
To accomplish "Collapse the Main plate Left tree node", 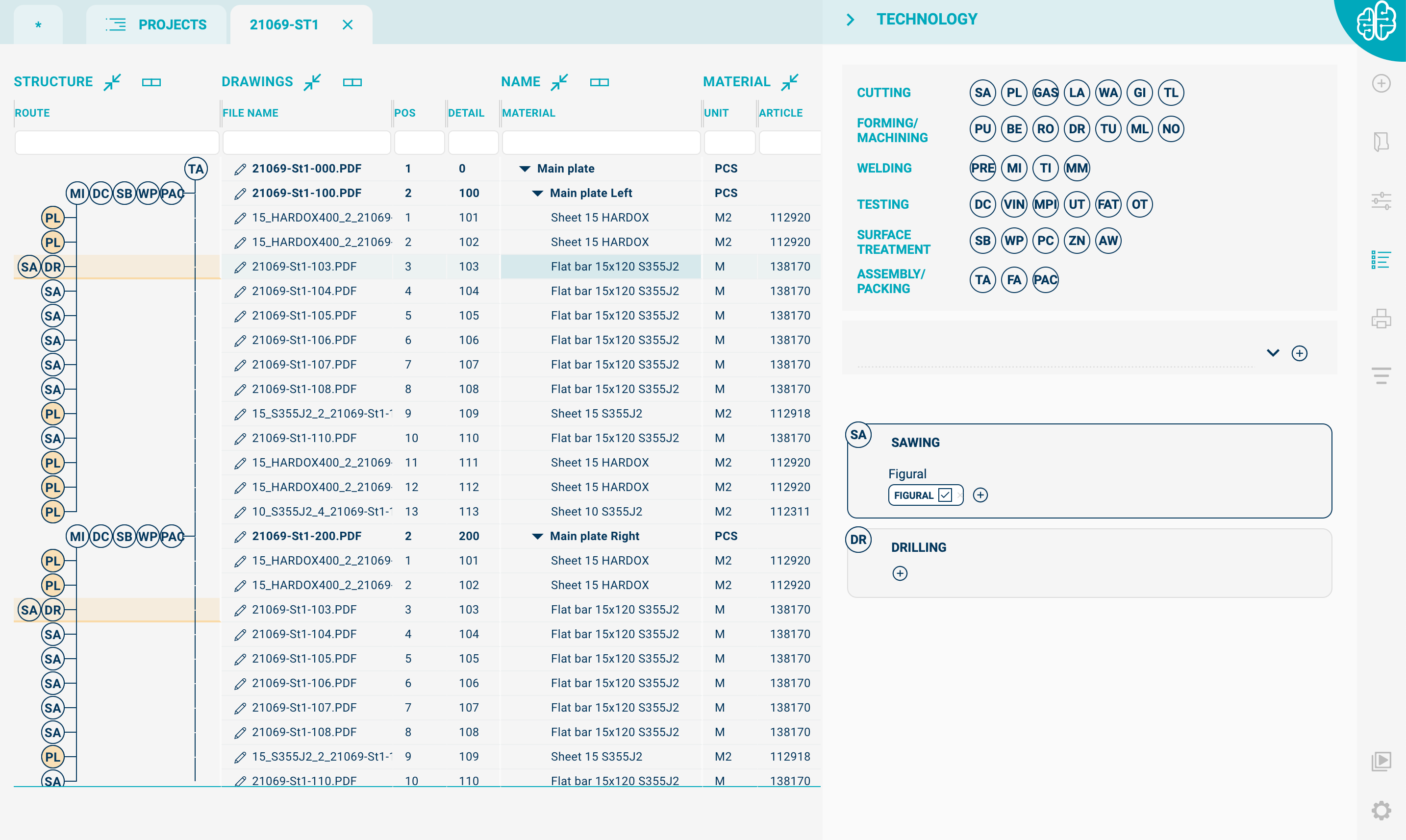I will tap(537, 194).
